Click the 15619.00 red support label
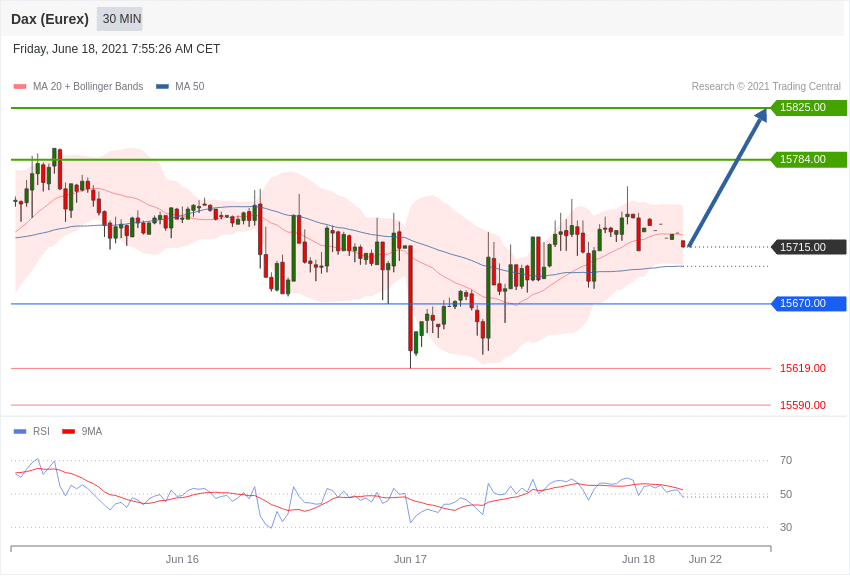Image resolution: width=850 pixels, height=576 pixels. [803, 368]
